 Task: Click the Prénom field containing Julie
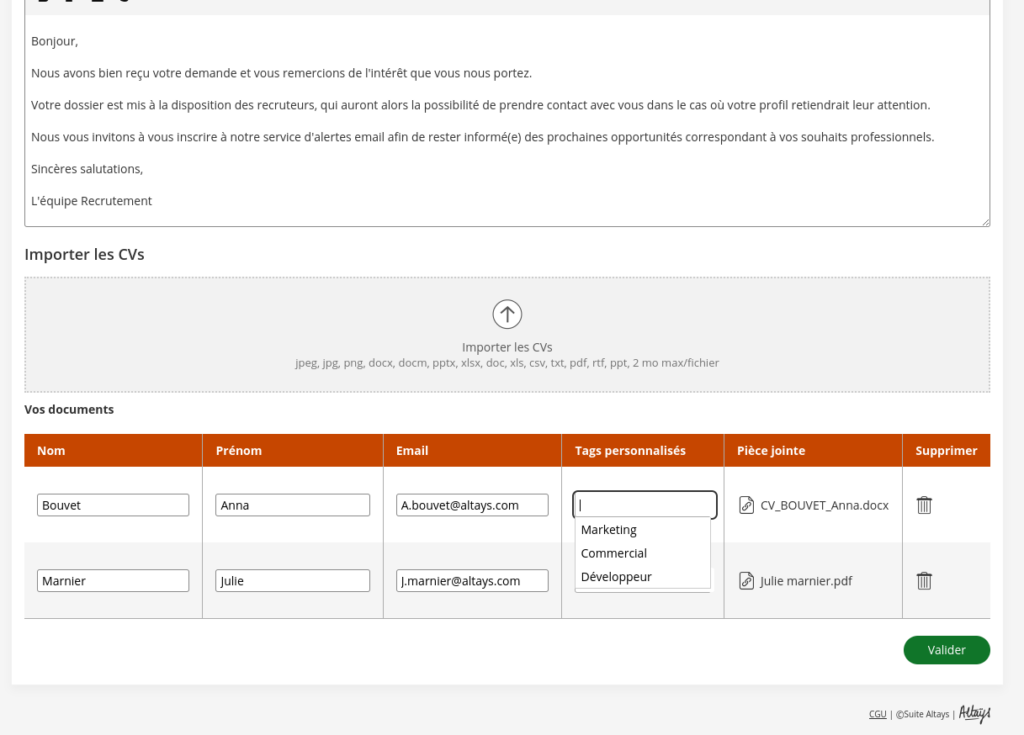click(292, 581)
